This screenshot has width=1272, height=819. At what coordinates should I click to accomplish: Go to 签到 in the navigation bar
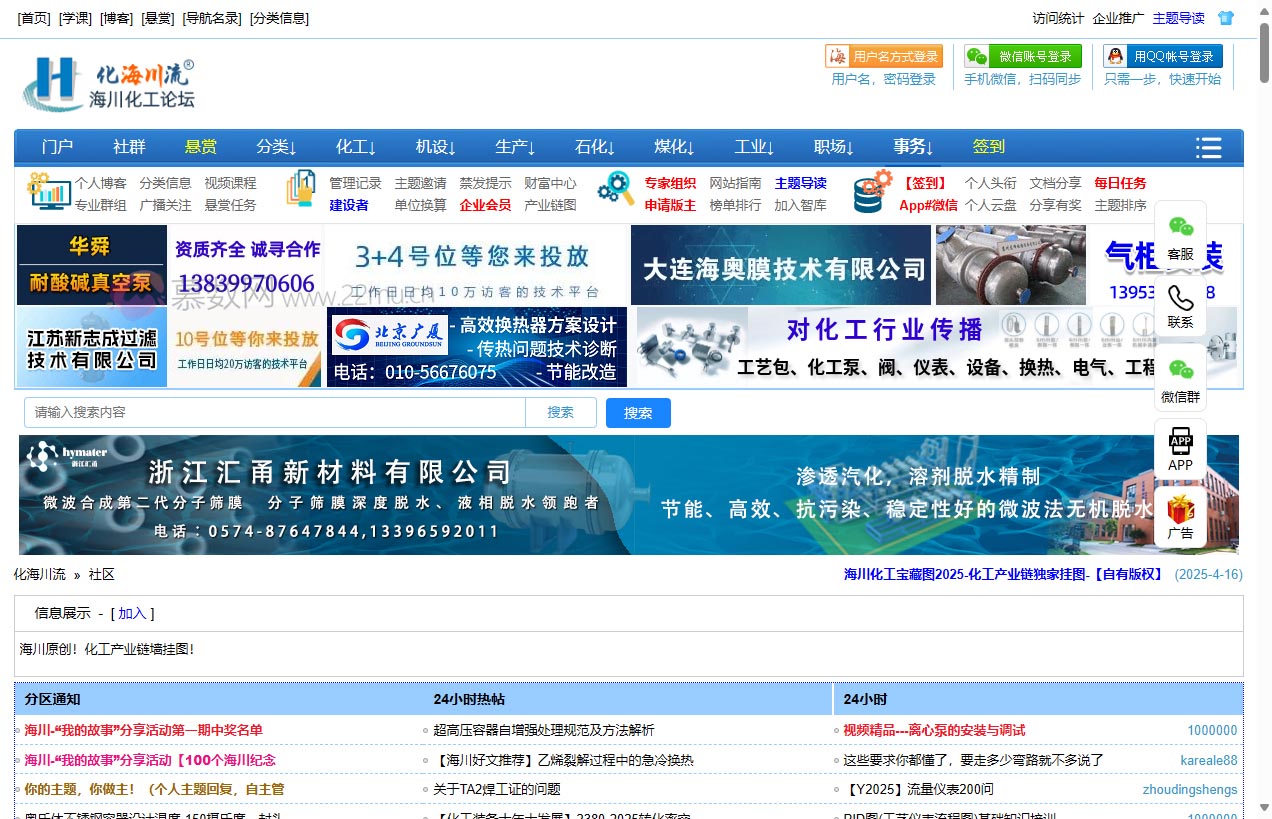989,147
